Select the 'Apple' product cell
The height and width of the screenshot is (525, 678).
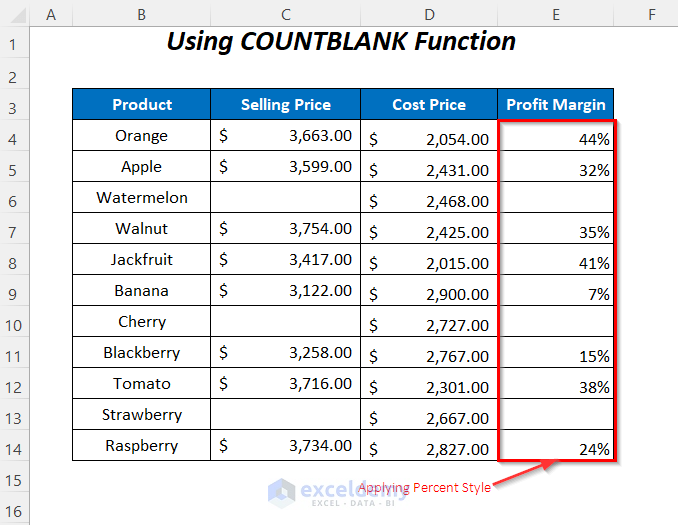coord(141,166)
